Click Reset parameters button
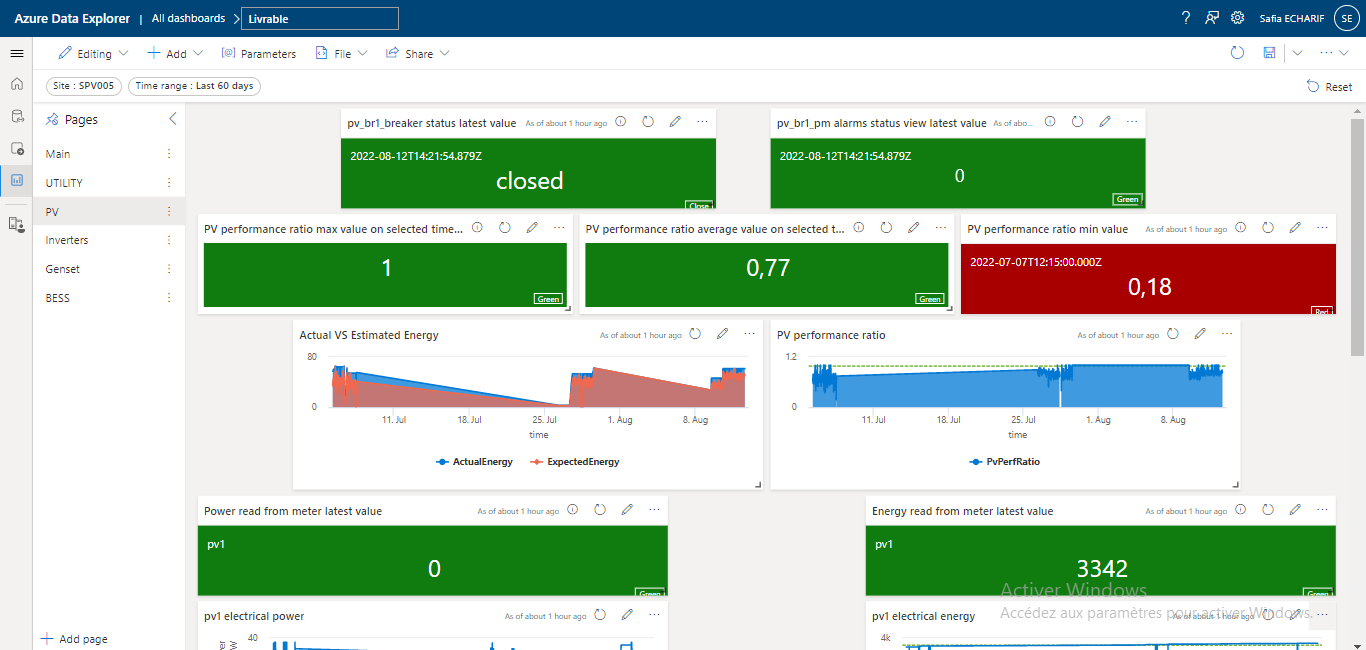 1329,87
